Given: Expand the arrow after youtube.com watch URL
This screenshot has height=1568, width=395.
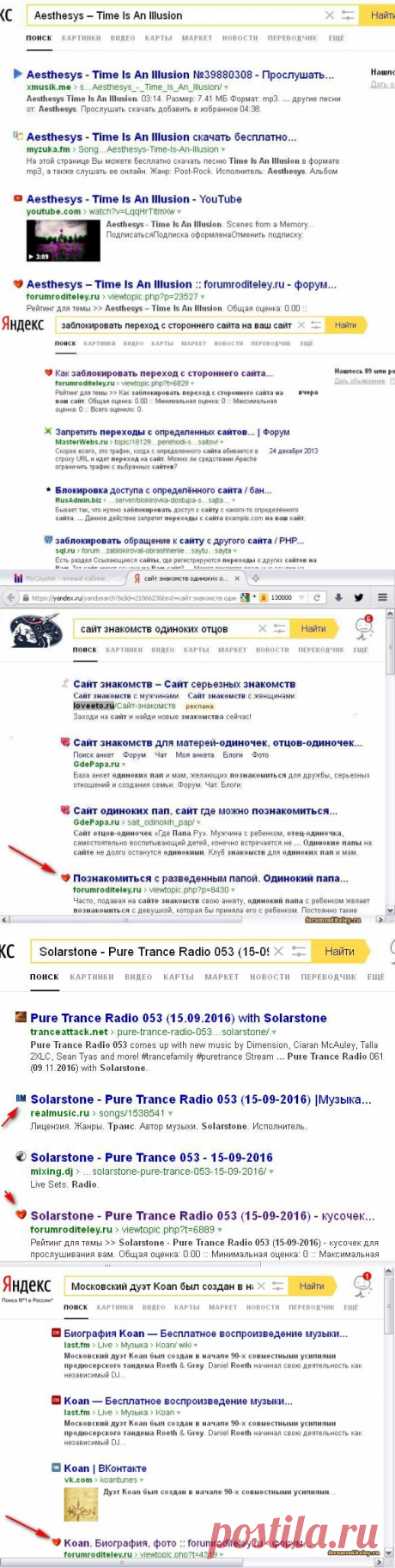Looking at the screenshot, I should [179, 211].
